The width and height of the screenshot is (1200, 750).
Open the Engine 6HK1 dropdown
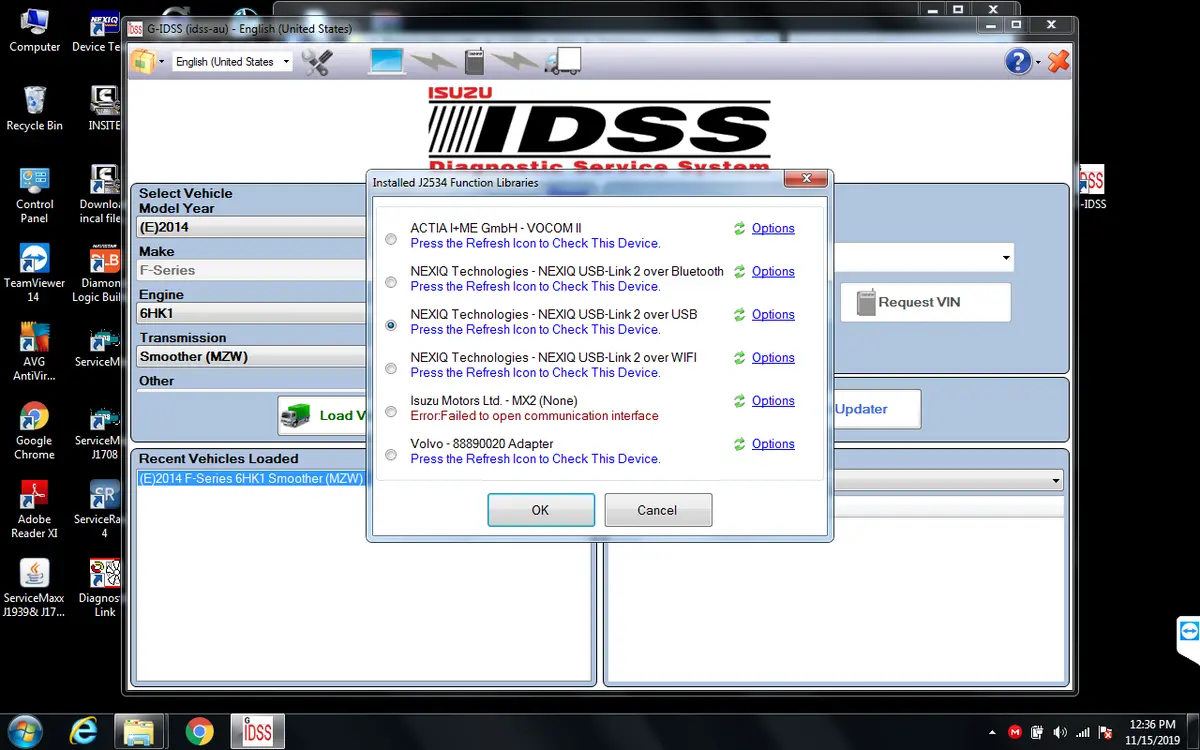click(252, 313)
